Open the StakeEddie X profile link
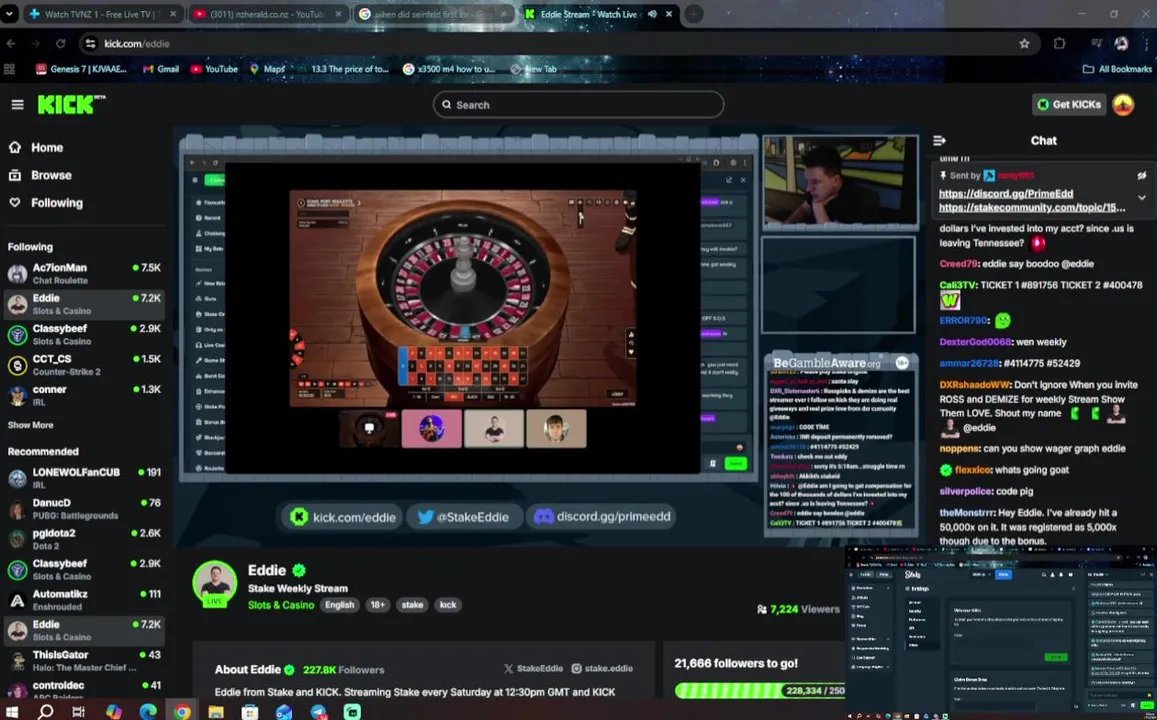Viewport: 1157px width, 720px height. [x=533, y=668]
